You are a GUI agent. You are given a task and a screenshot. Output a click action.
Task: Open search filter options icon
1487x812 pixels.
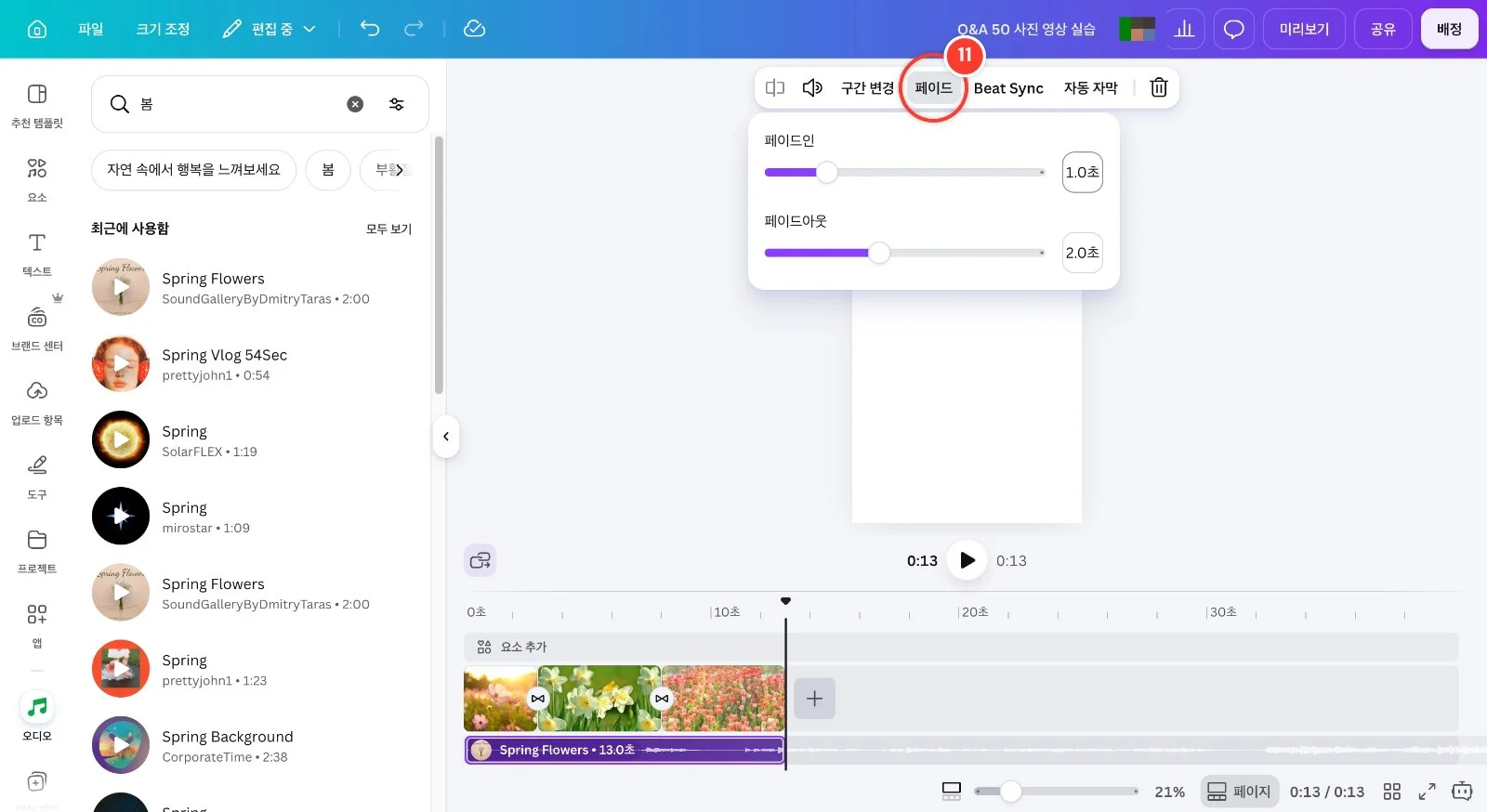(397, 104)
